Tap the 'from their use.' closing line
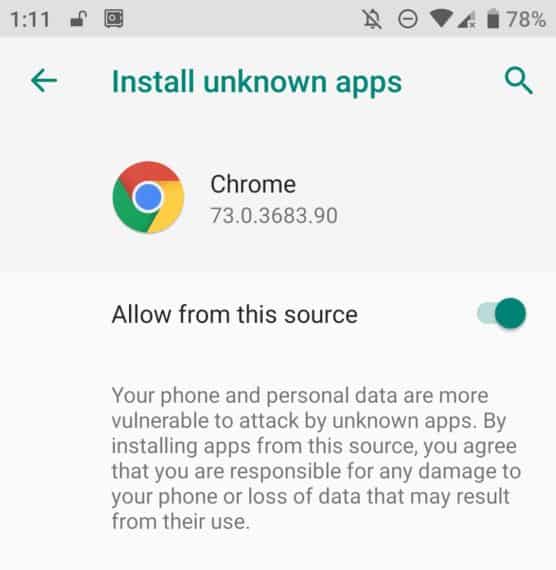Viewport: 556px width, 570px height. coord(181,521)
